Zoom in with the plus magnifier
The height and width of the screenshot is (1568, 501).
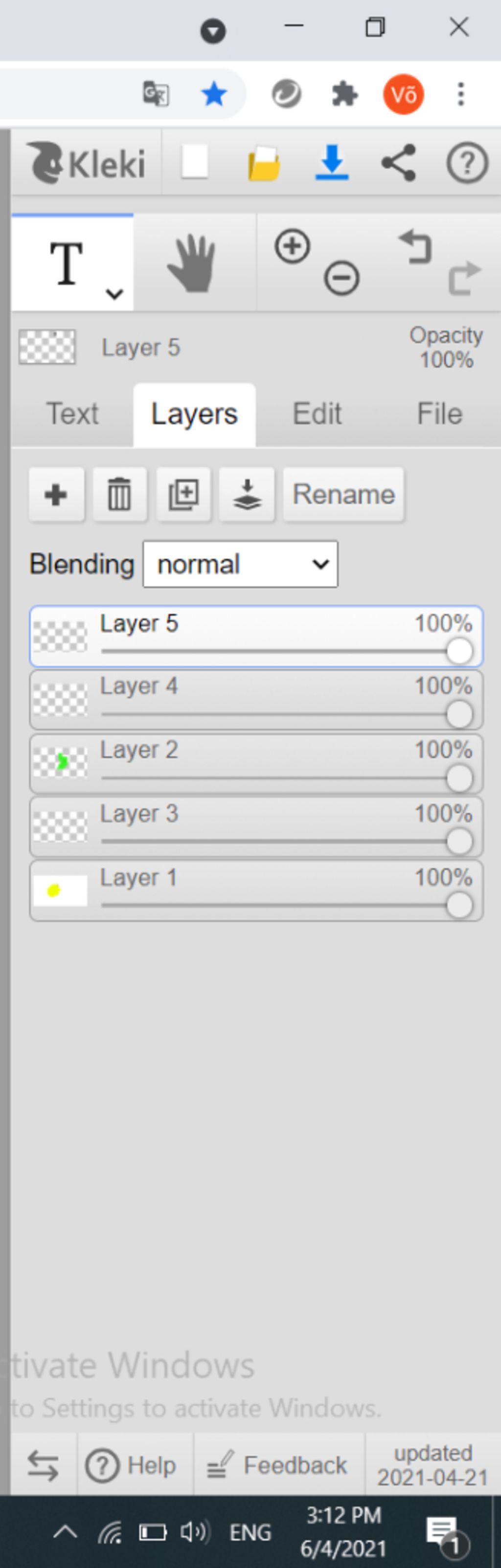(x=292, y=246)
